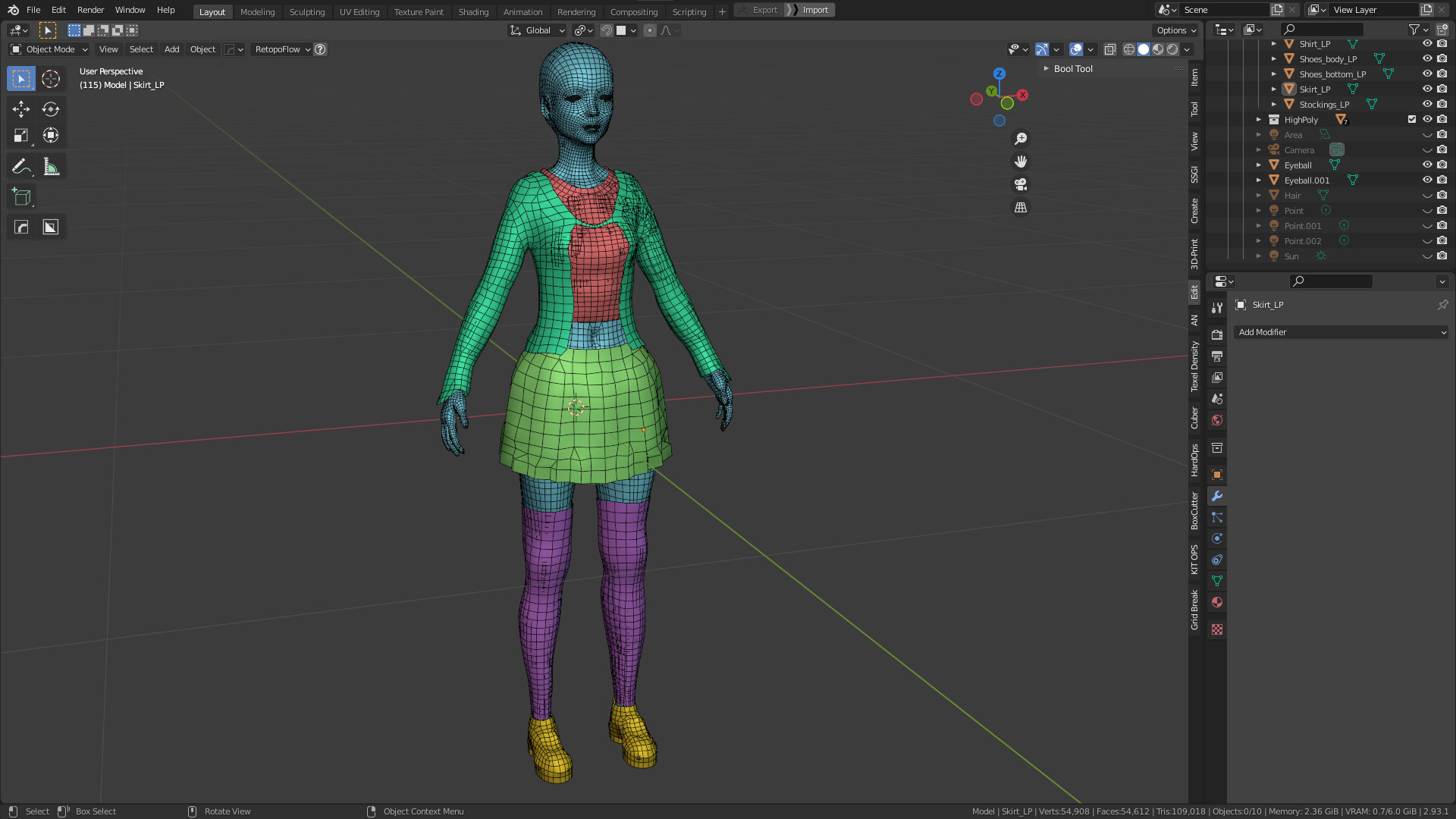Image resolution: width=1456 pixels, height=819 pixels.
Task: Hide Shirt_LP in the viewport
Action: 1427,44
